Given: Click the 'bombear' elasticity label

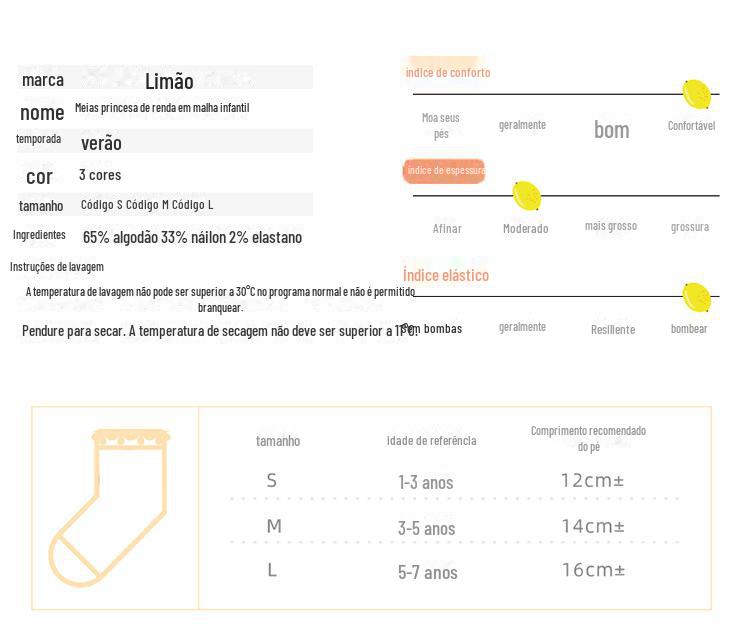Looking at the screenshot, I should [x=689, y=329].
